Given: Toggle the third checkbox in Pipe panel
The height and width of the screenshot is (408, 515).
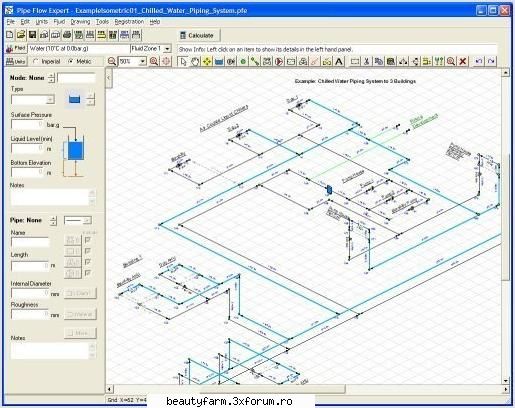Looking at the screenshot, I should pyautogui.click(x=88, y=262).
